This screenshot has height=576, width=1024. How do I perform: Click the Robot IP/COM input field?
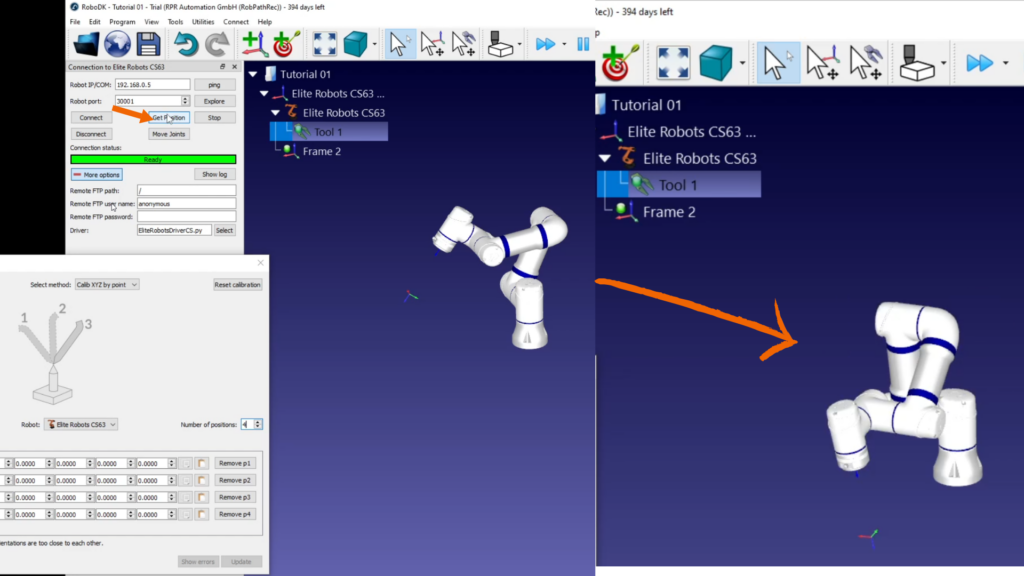pyautogui.click(x=152, y=85)
